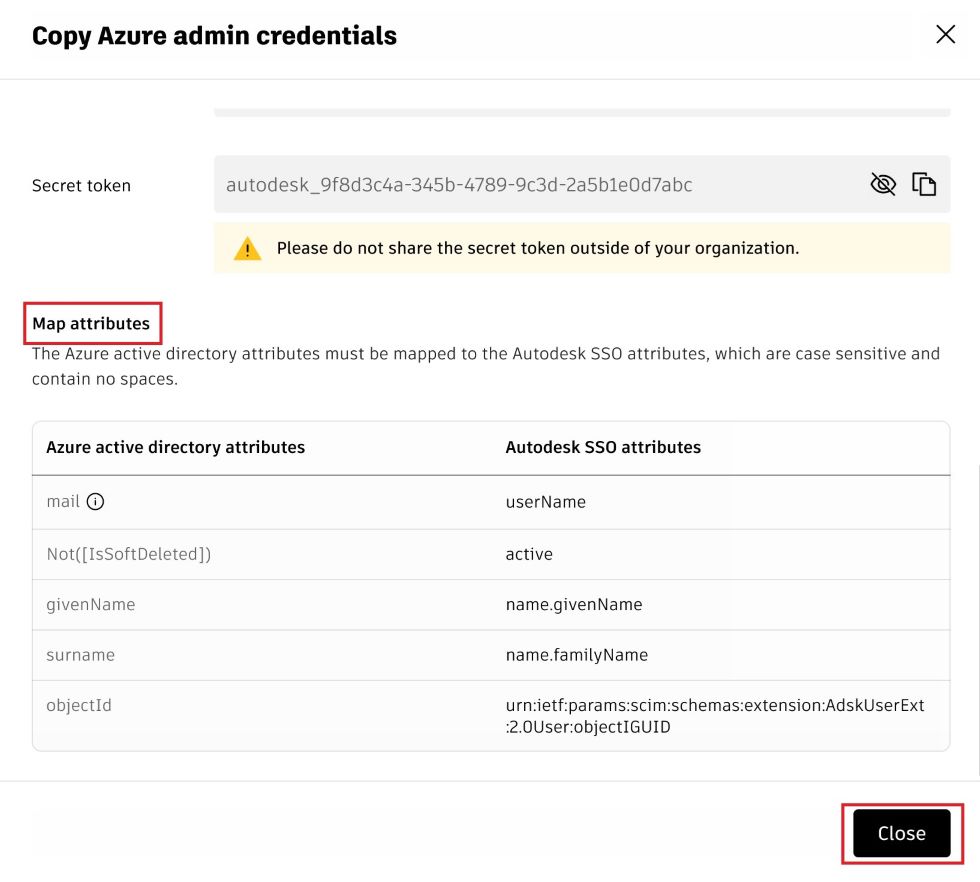Click the Azure active directory attributes header
Viewport: 980px width, 882px height.
(176, 447)
